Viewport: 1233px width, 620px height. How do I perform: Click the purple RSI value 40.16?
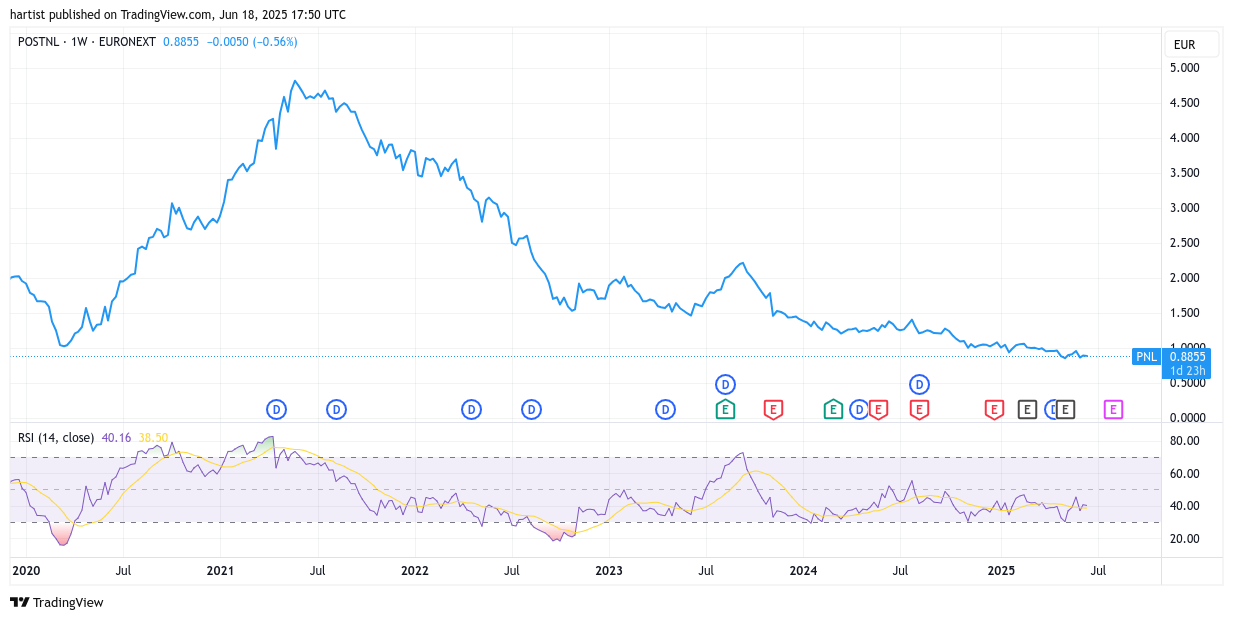117,437
